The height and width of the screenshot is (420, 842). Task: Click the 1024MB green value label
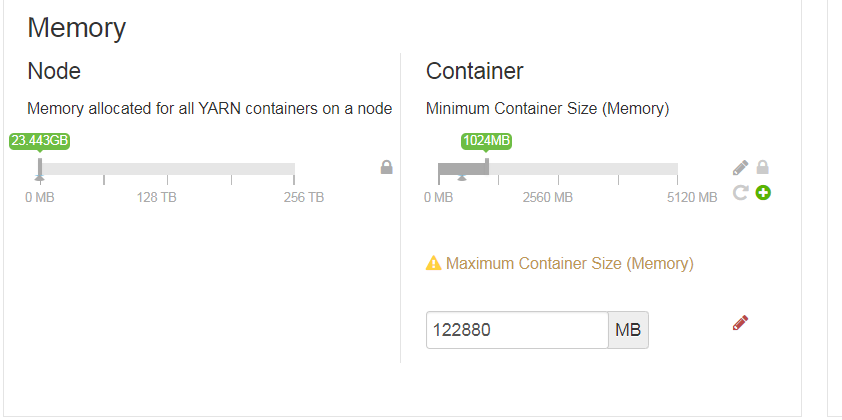(x=487, y=141)
